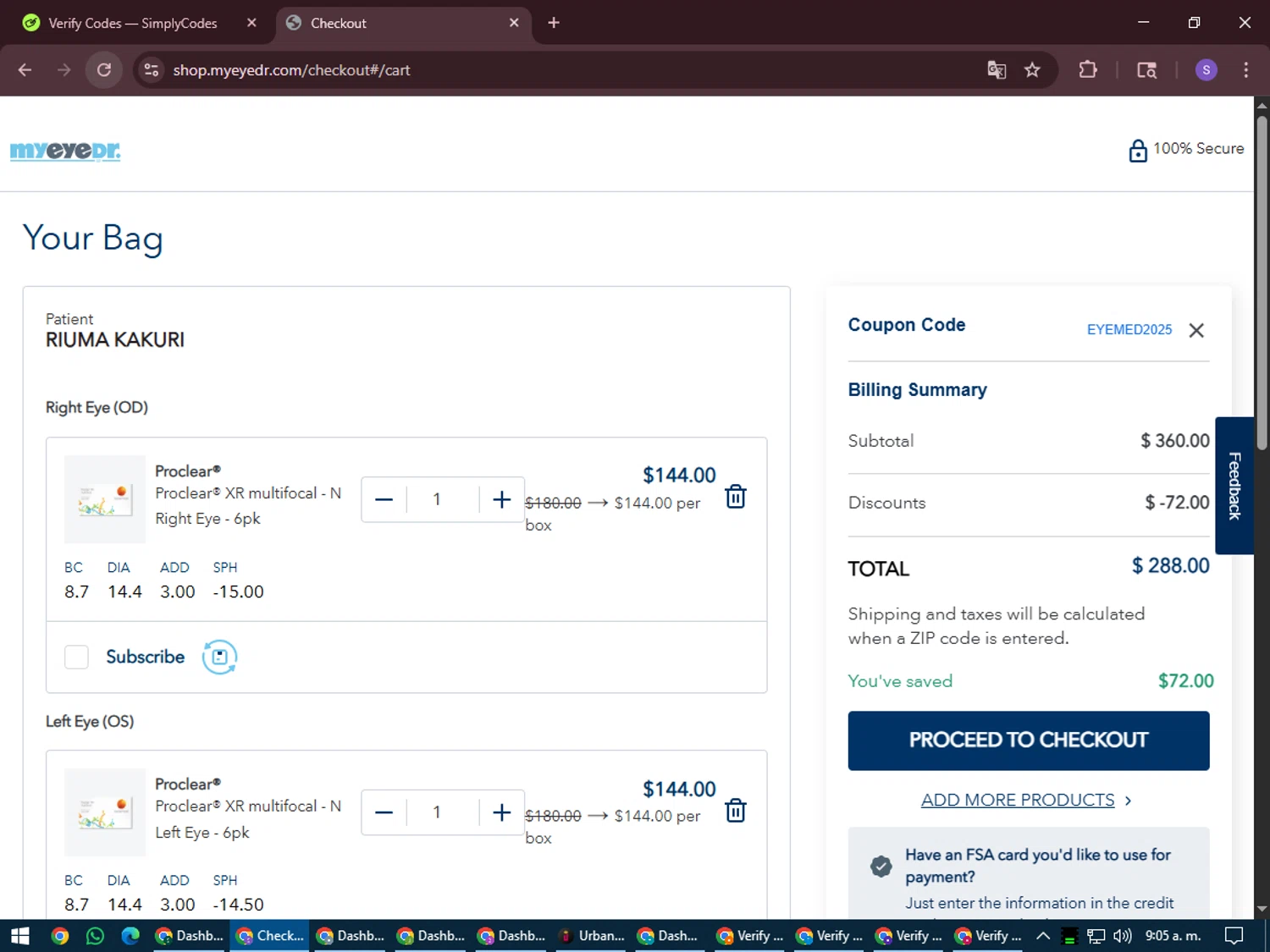
Task: Close the Verify Codes tab
Action: click(251, 23)
